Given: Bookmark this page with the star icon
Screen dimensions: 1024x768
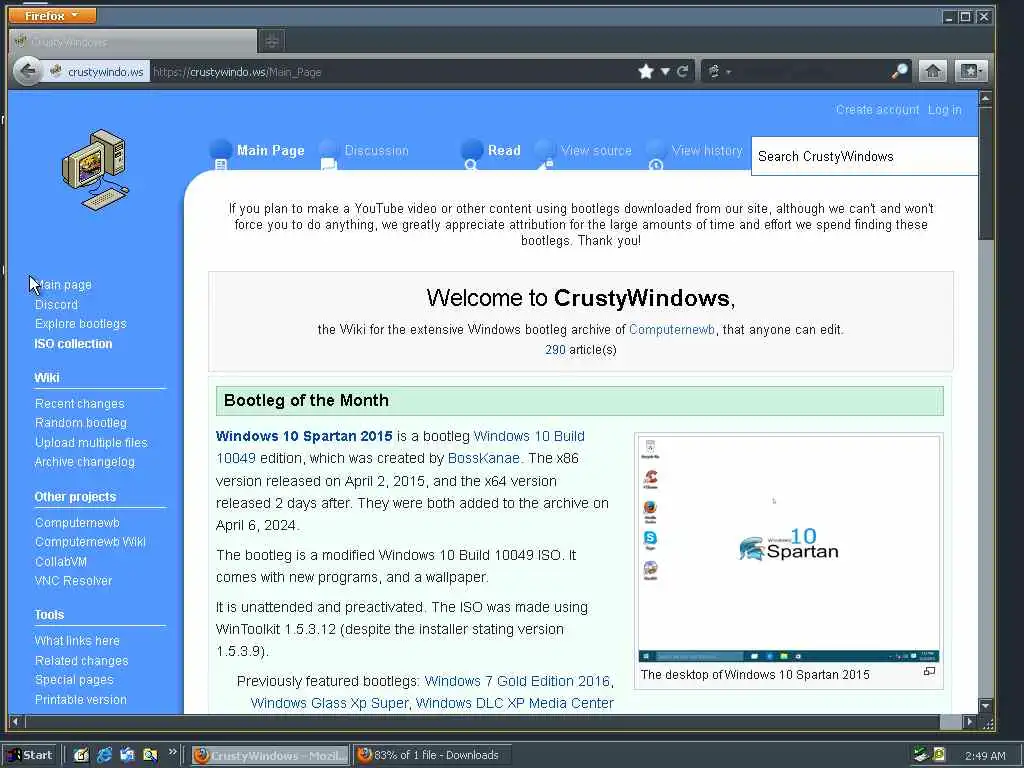Looking at the screenshot, I should click(646, 71).
